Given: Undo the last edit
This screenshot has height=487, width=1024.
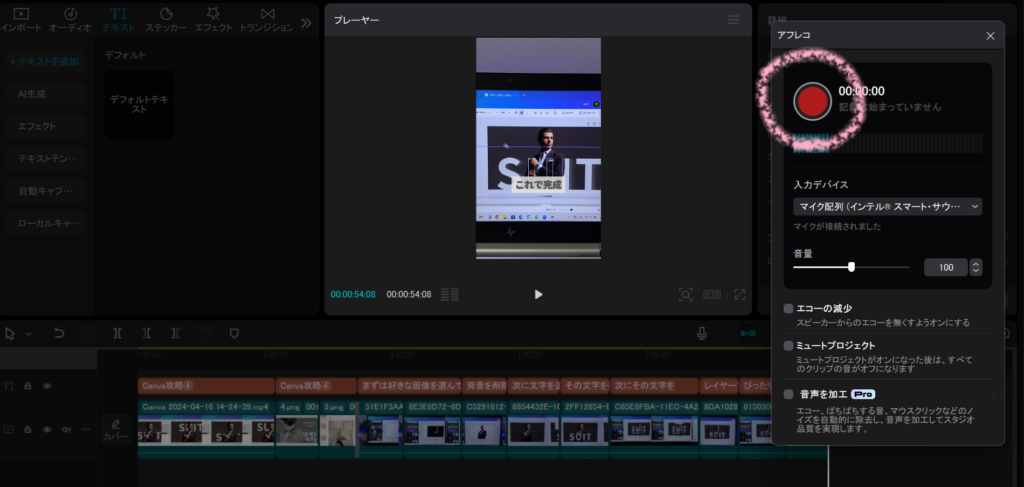Looking at the screenshot, I should coord(59,333).
